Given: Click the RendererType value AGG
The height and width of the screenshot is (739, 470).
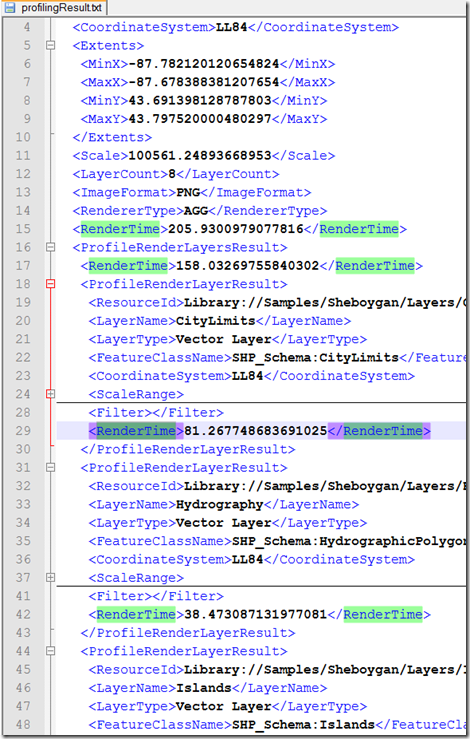Looking at the screenshot, I should pos(196,211).
